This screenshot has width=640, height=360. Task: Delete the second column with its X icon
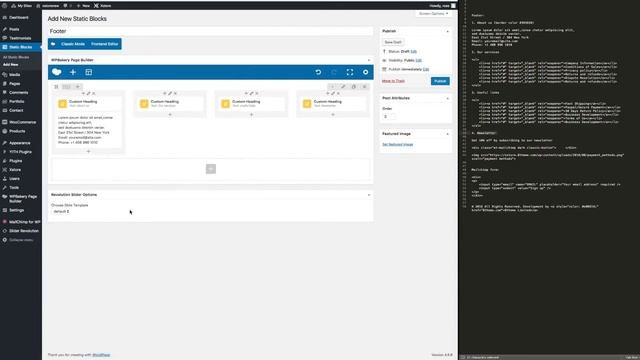click(x=175, y=93)
